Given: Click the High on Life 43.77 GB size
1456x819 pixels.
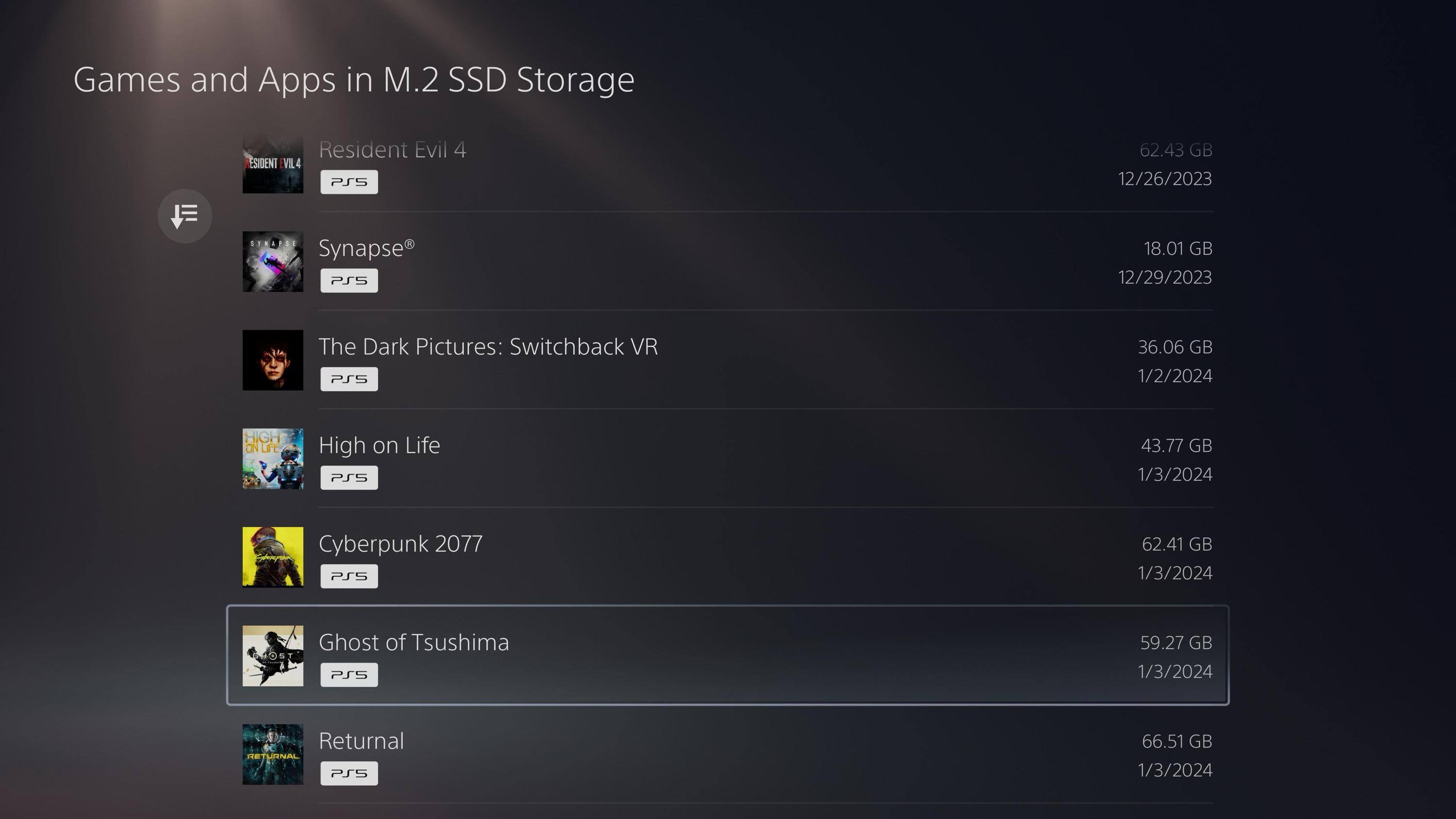Looking at the screenshot, I should click(x=1176, y=445).
